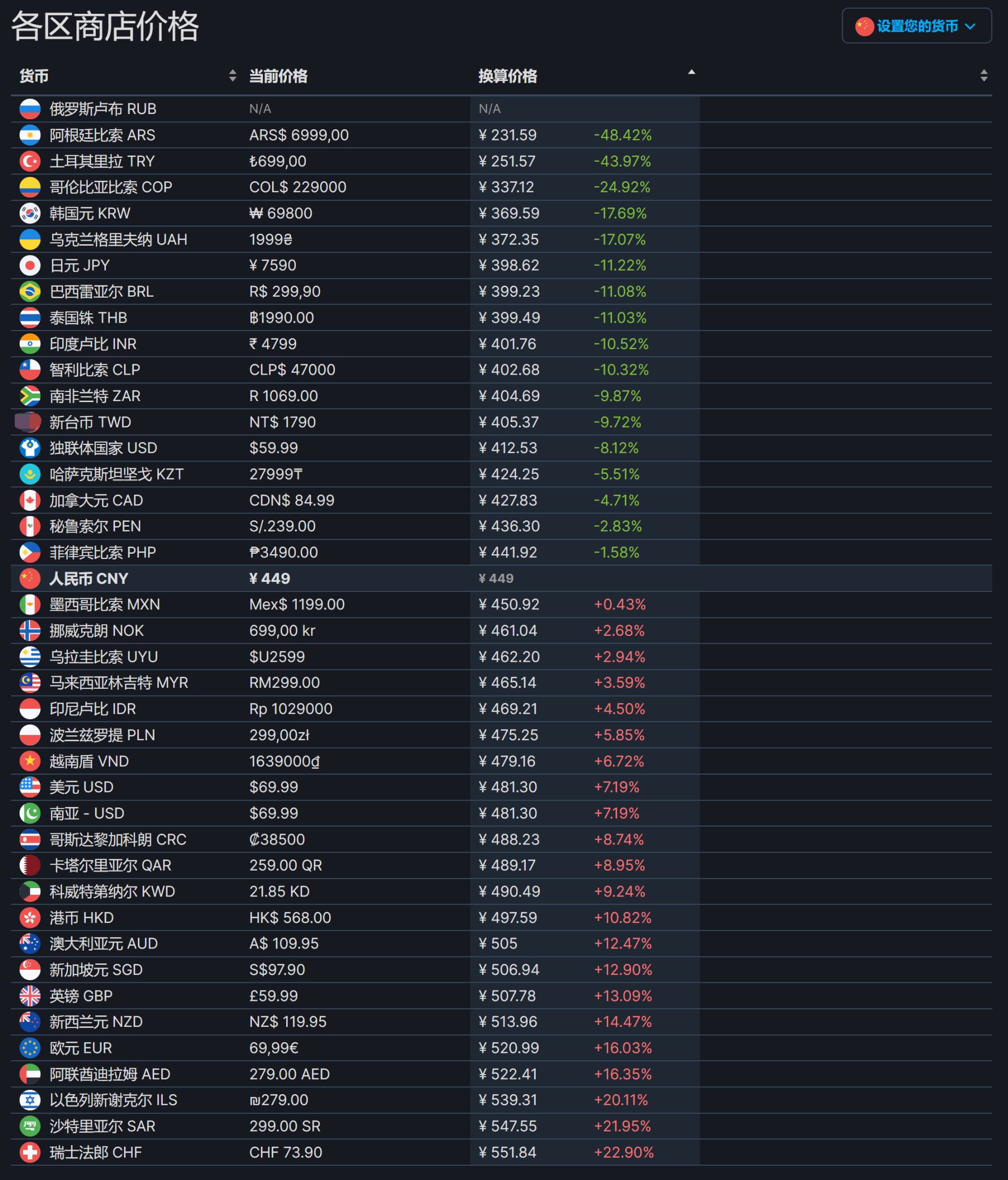Click the ¥ 412.53 converted price
Screen dimensions: 1008x1180
tap(507, 448)
